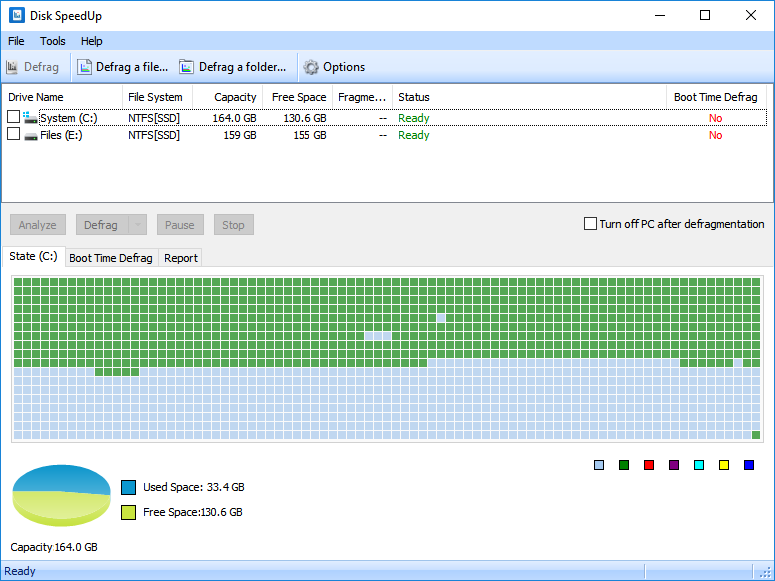
Task: Tick the System (C:) drive checkbox
Action: pos(13,117)
